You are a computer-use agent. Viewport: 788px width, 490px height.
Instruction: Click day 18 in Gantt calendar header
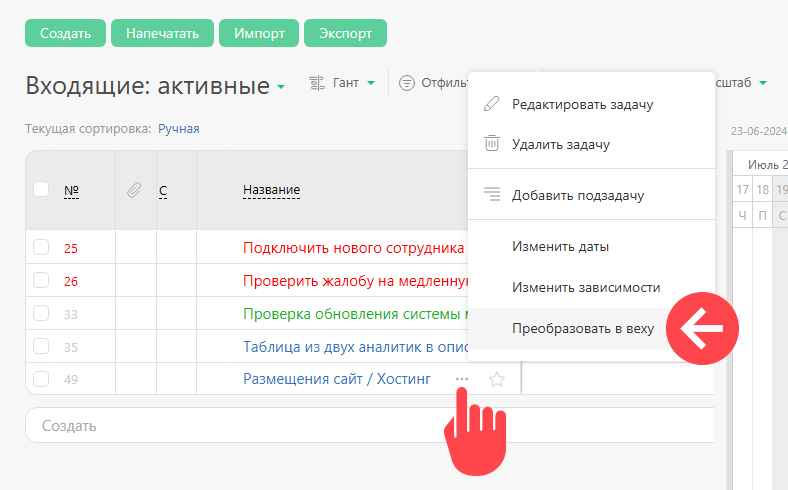click(762, 189)
